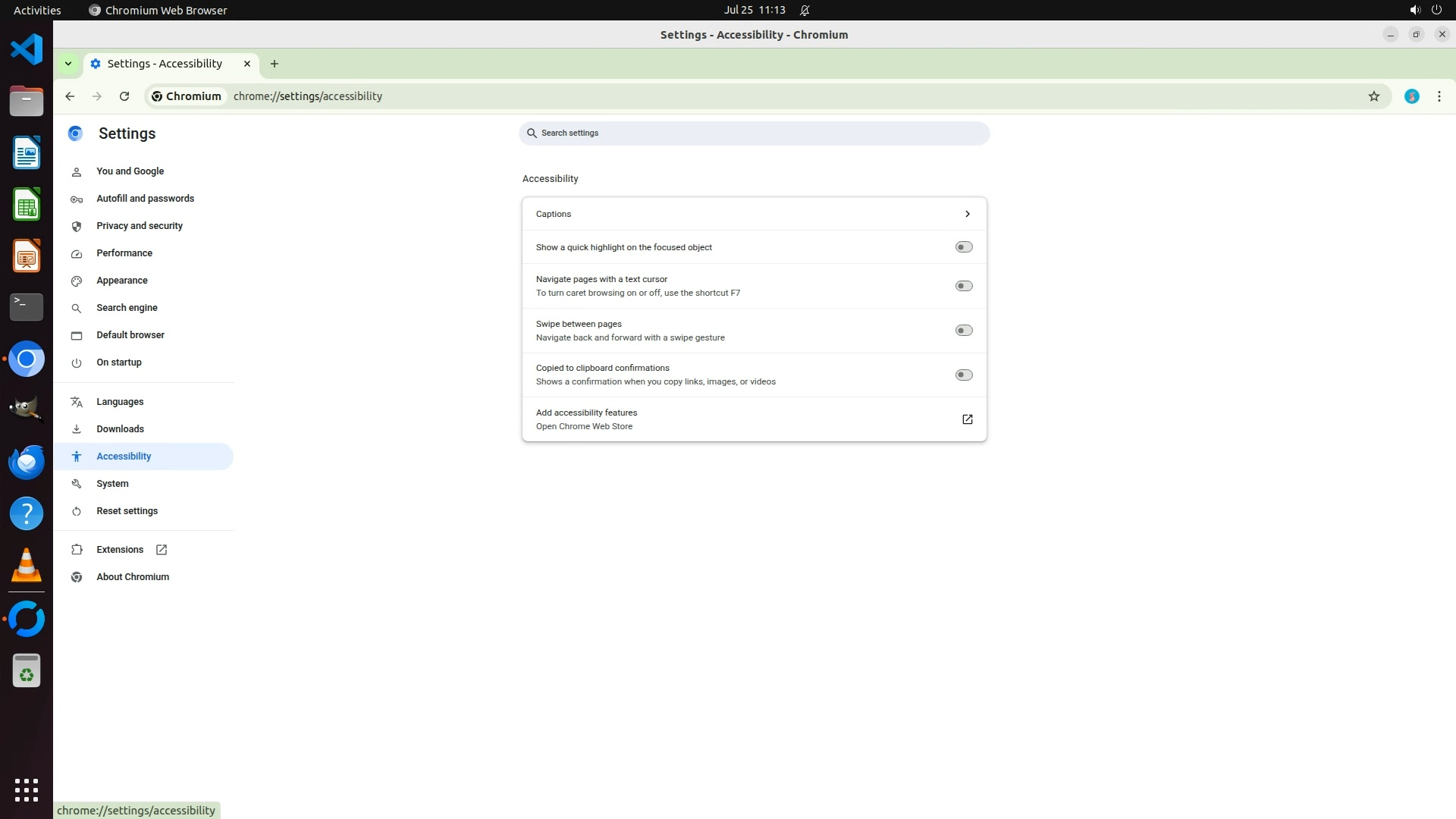Expand the Captions settings chevron
The width and height of the screenshot is (1456, 819).
tap(967, 214)
